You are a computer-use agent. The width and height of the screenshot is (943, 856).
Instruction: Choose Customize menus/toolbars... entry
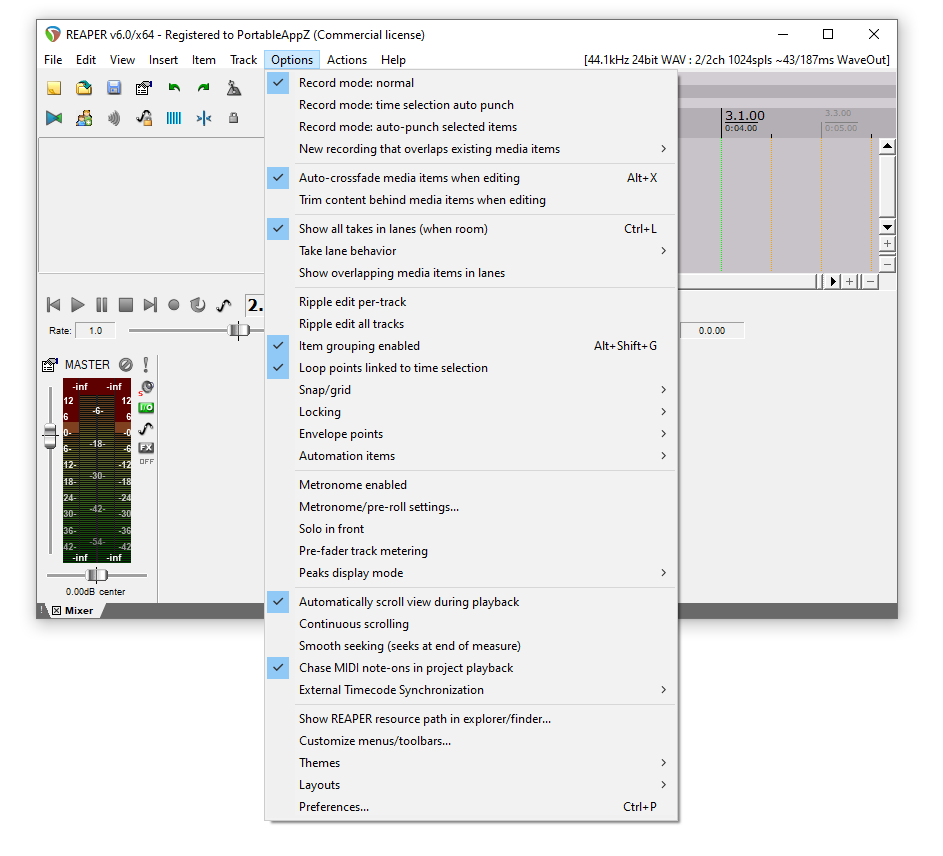471,741
